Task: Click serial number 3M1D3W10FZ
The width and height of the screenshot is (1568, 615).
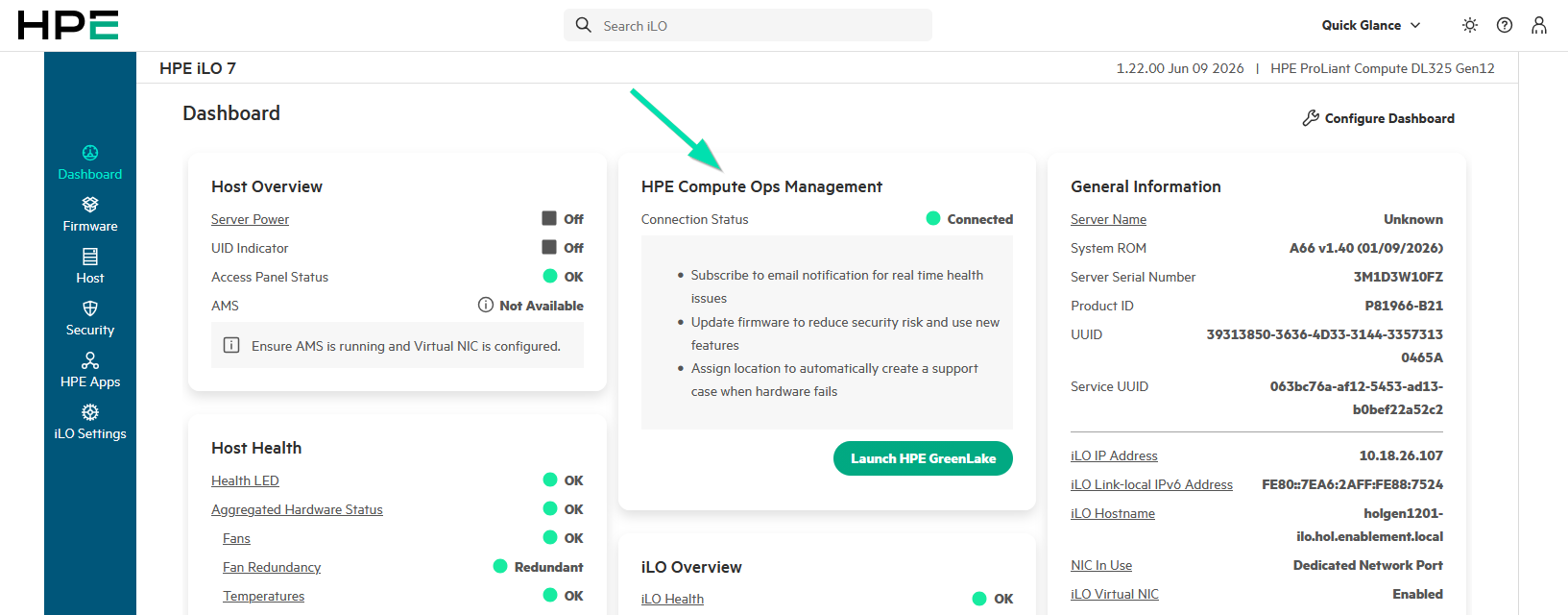Action: (1398, 277)
